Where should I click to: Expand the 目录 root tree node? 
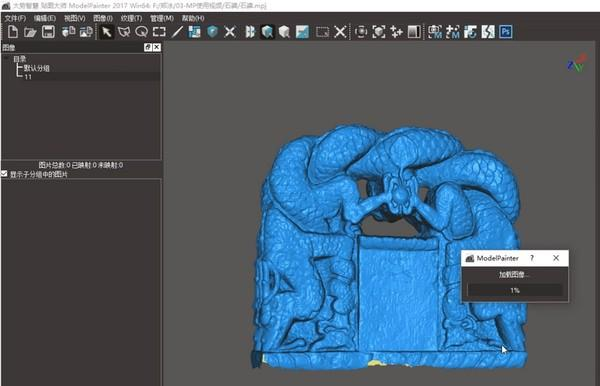click(x=20, y=59)
